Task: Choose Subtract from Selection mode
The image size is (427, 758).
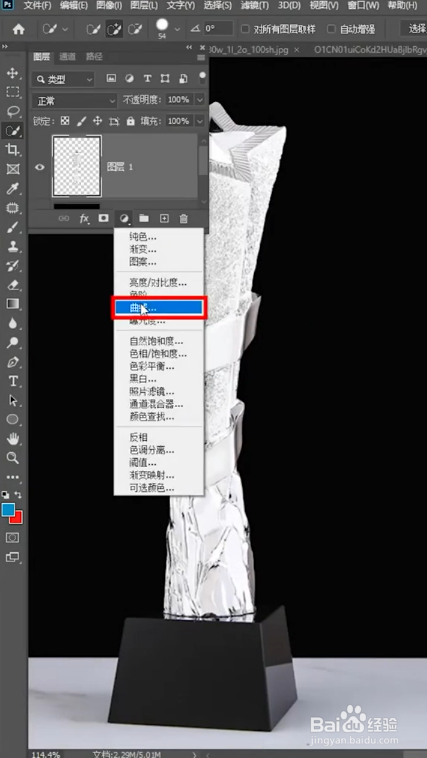Action: click(135, 29)
